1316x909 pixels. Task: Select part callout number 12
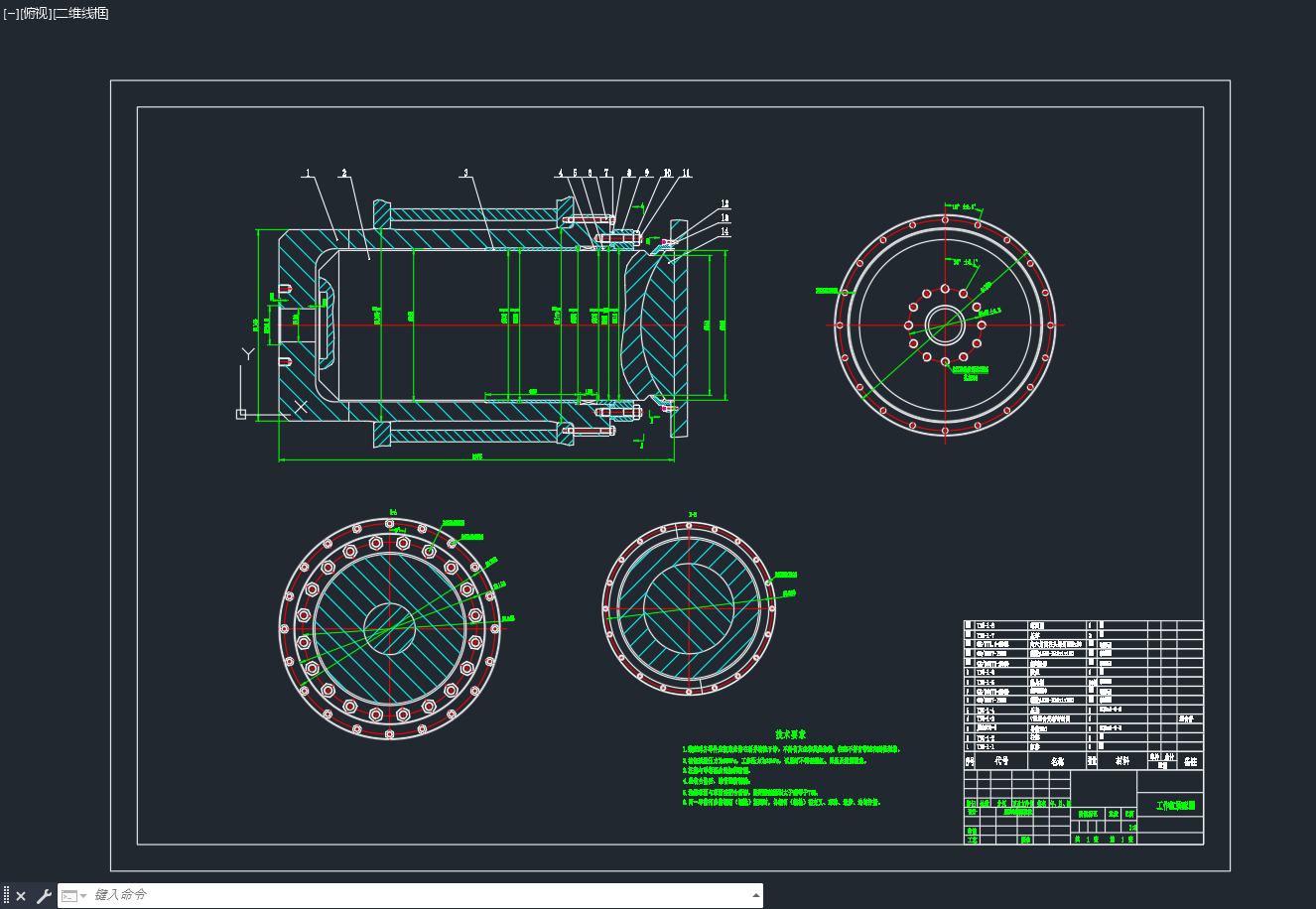tap(725, 203)
